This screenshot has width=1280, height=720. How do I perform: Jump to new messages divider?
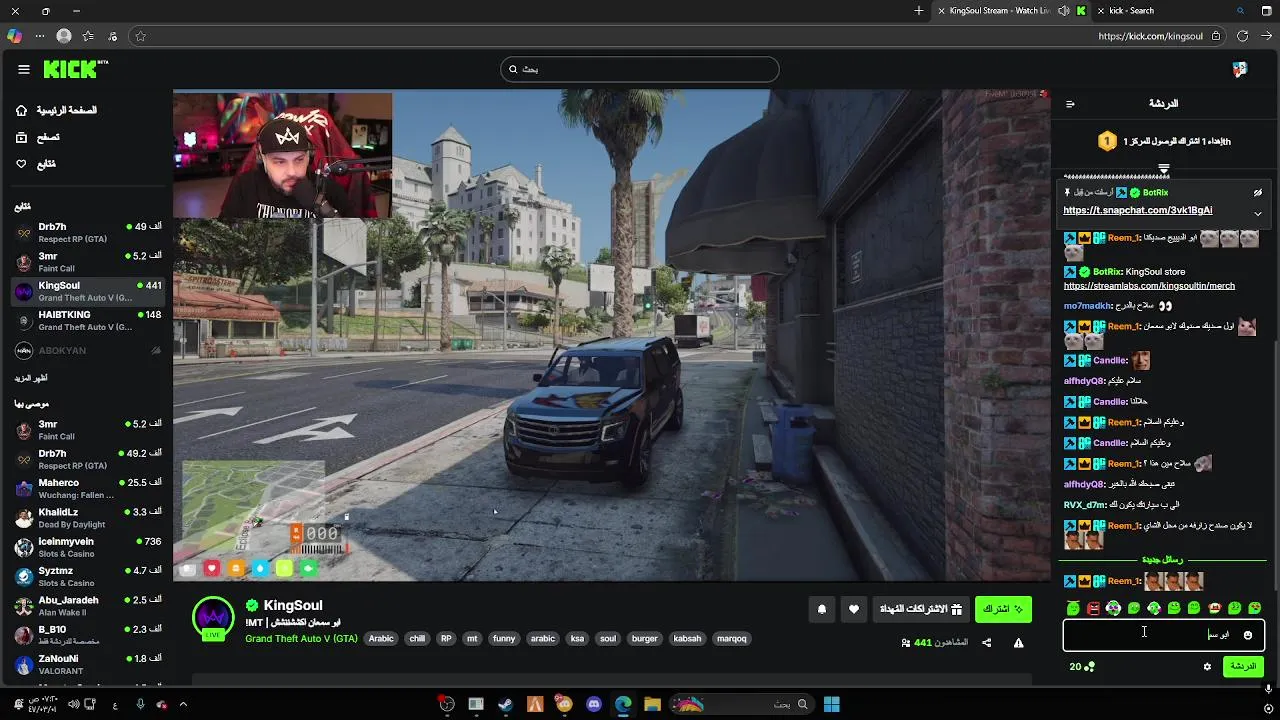pyautogui.click(x=1162, y=560)
